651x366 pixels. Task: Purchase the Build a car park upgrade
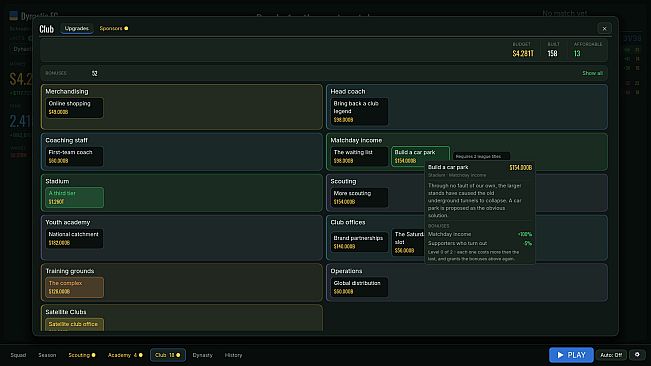[420, 156]
